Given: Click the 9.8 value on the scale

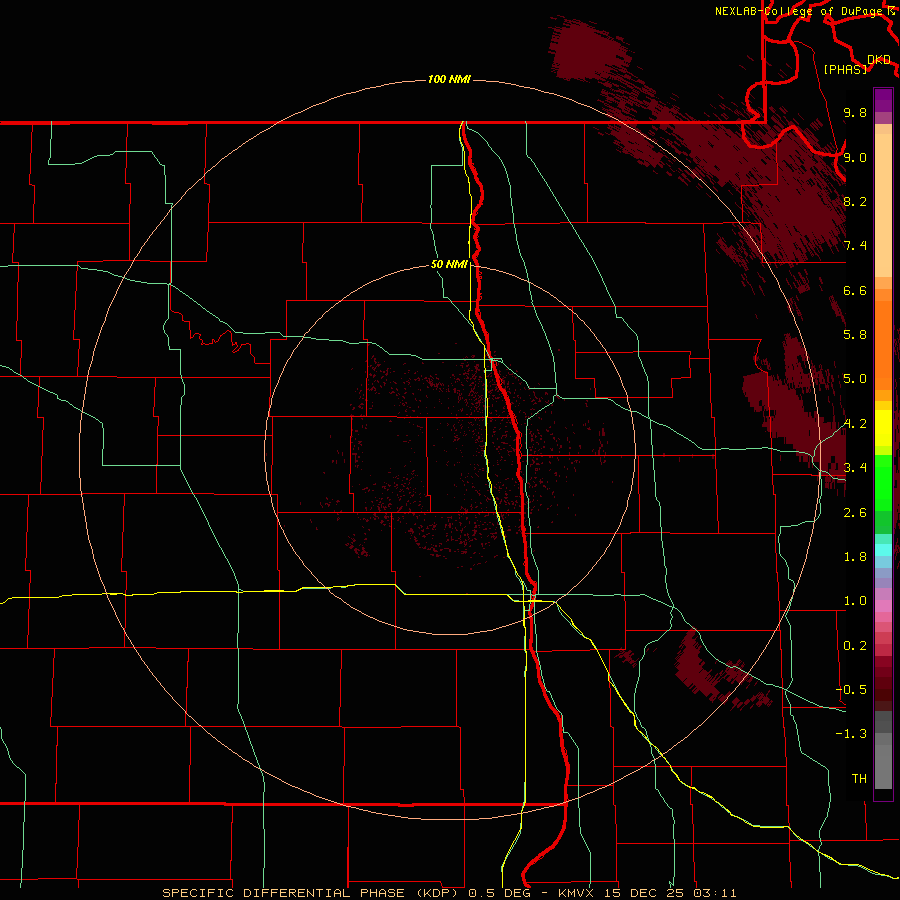Looking at the screenshot, I should tap(855, 112).
